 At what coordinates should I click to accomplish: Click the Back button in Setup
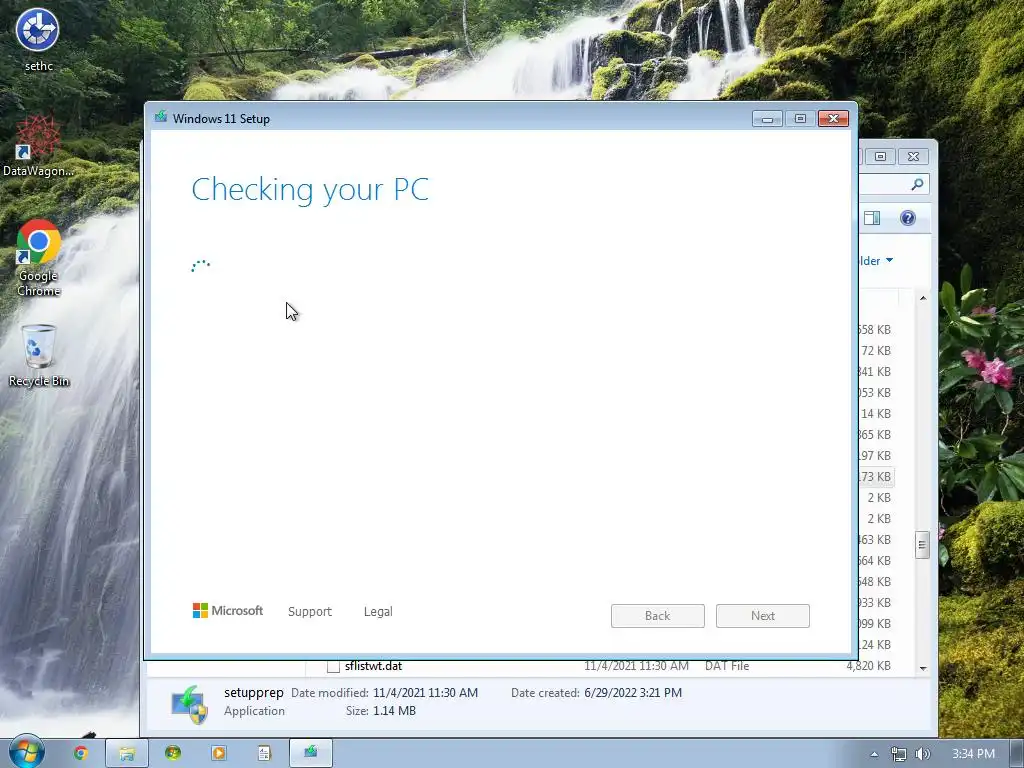pos(658,616)
